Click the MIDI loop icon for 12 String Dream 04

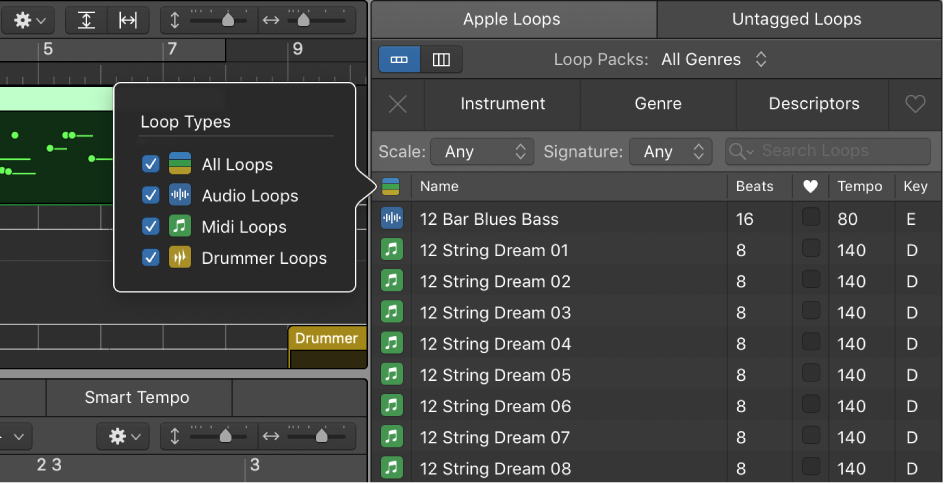coord(392,344)
